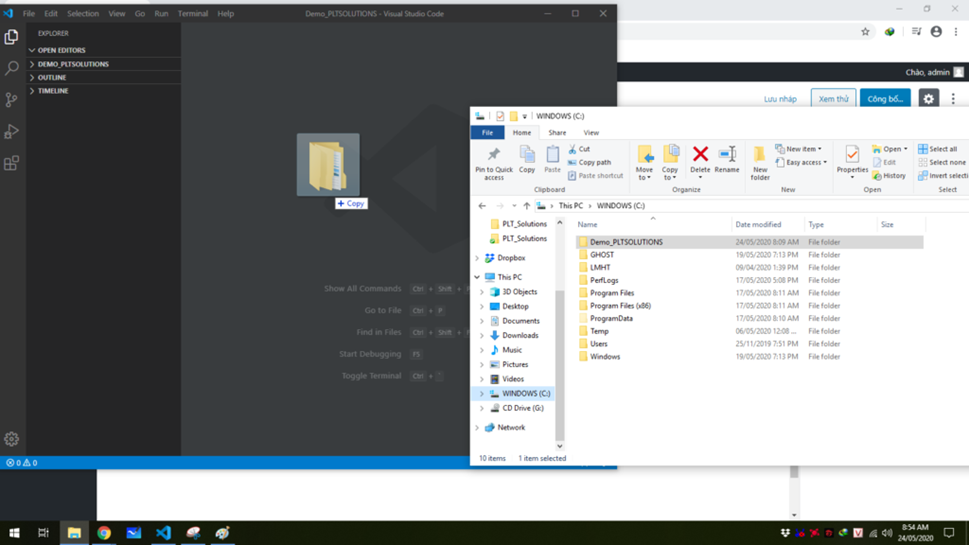Image resolution: width=969 pixels, height=545 pixels.
Task: Expand the OUTLINE section
Action: point(52,77)
